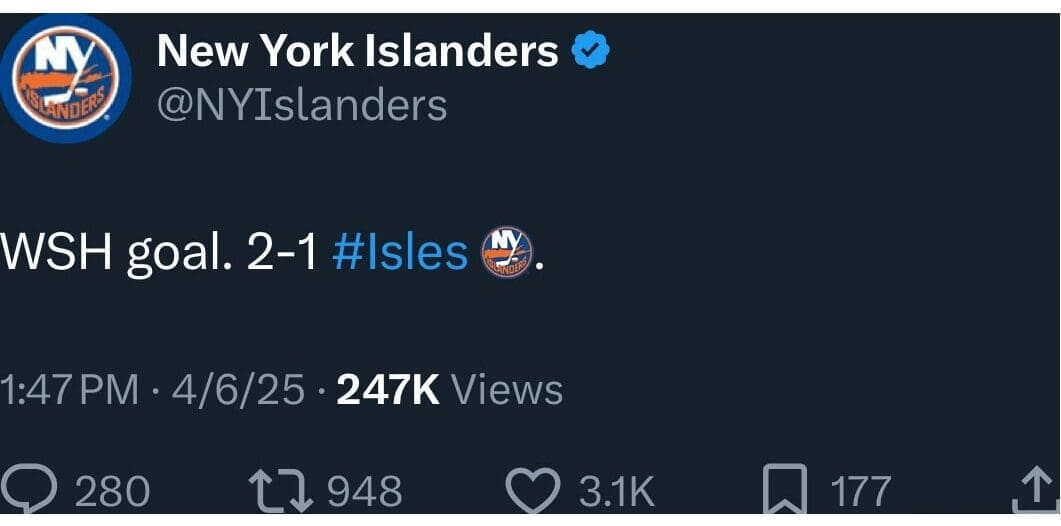Click the word Views beside 247K
1061x526 pixels.
pyautogui.click(x=507, y=390)
